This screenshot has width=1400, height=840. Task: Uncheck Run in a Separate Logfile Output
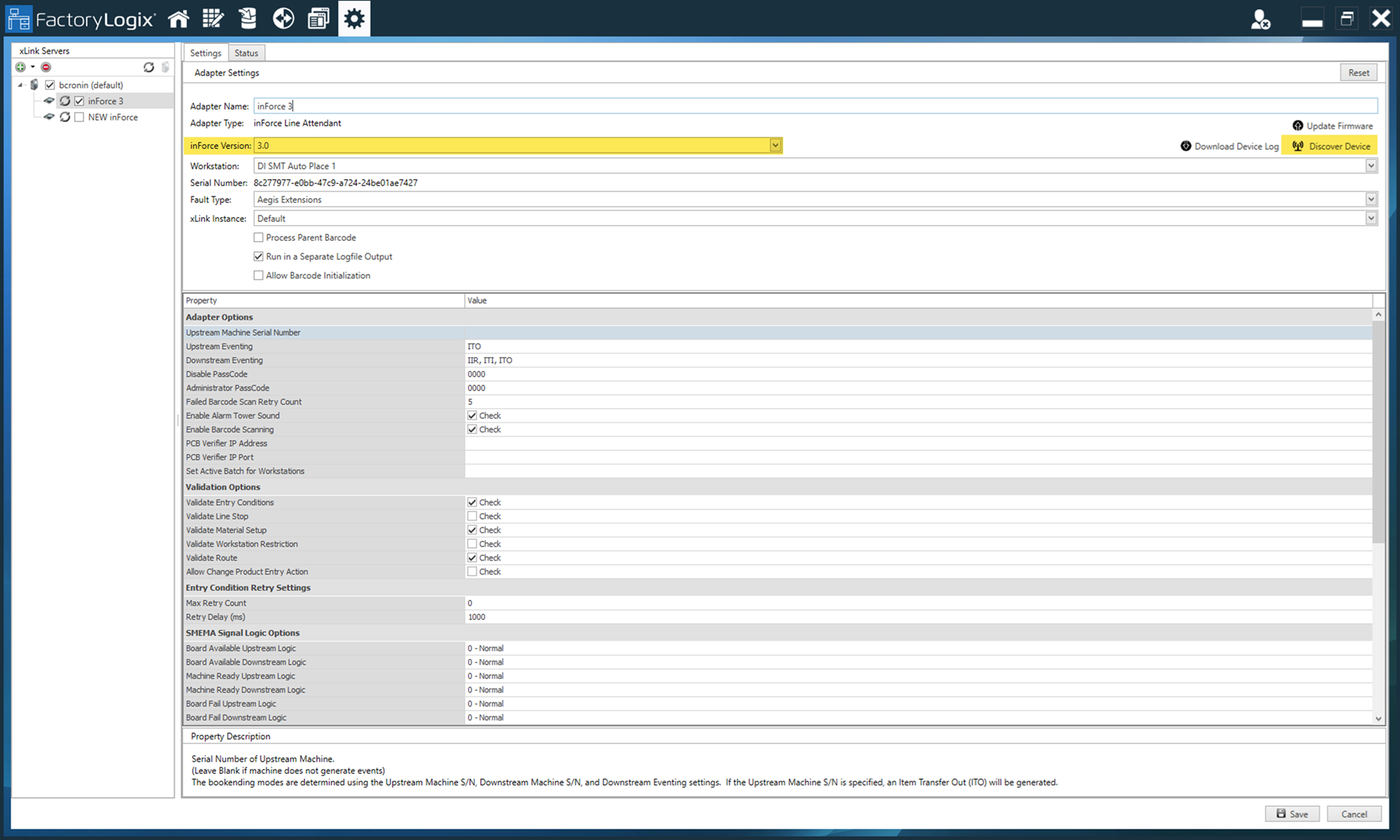pyautogui.click(x=259, y=257)
